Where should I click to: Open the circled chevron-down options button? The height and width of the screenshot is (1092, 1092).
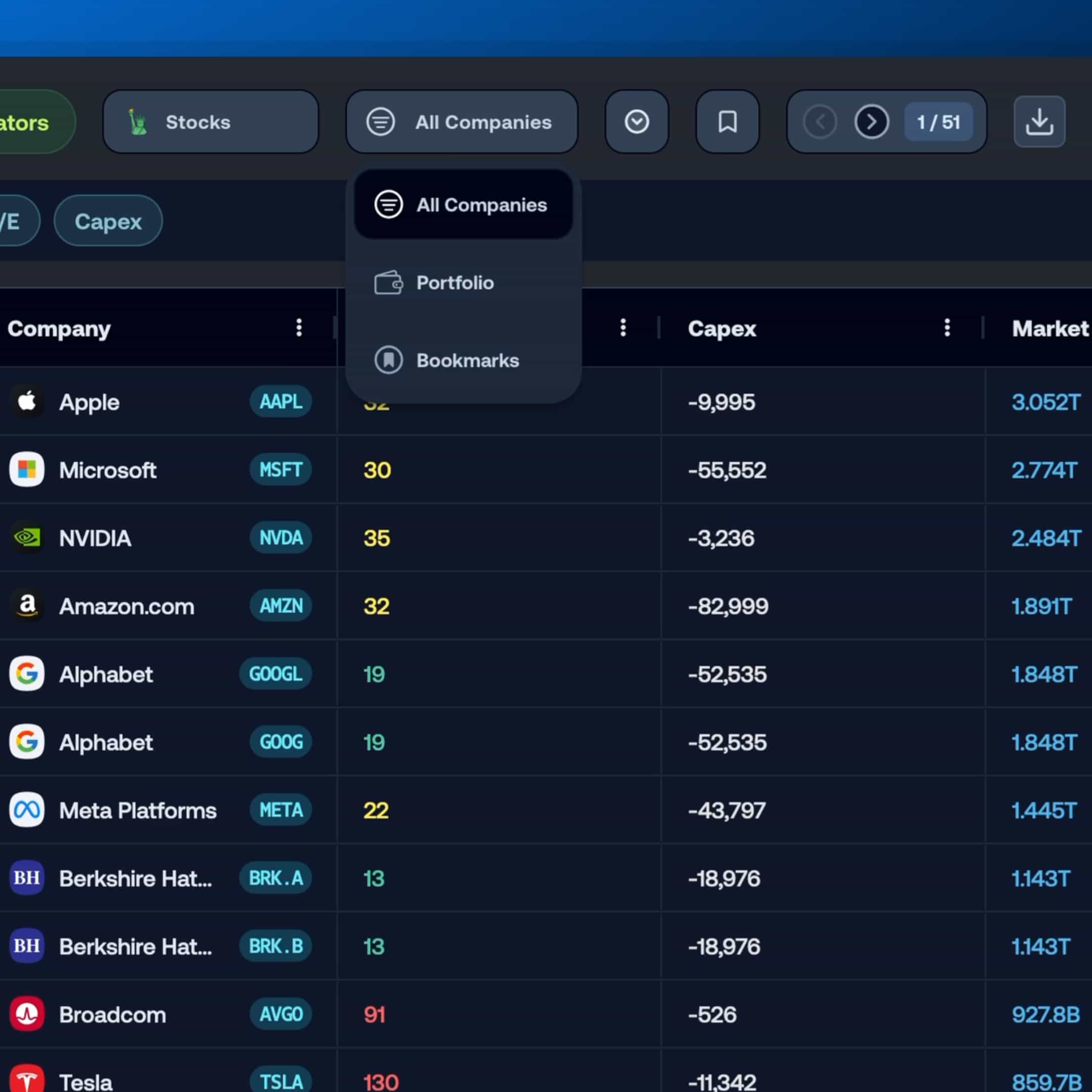pyautogui.click(x=636, y=121)
